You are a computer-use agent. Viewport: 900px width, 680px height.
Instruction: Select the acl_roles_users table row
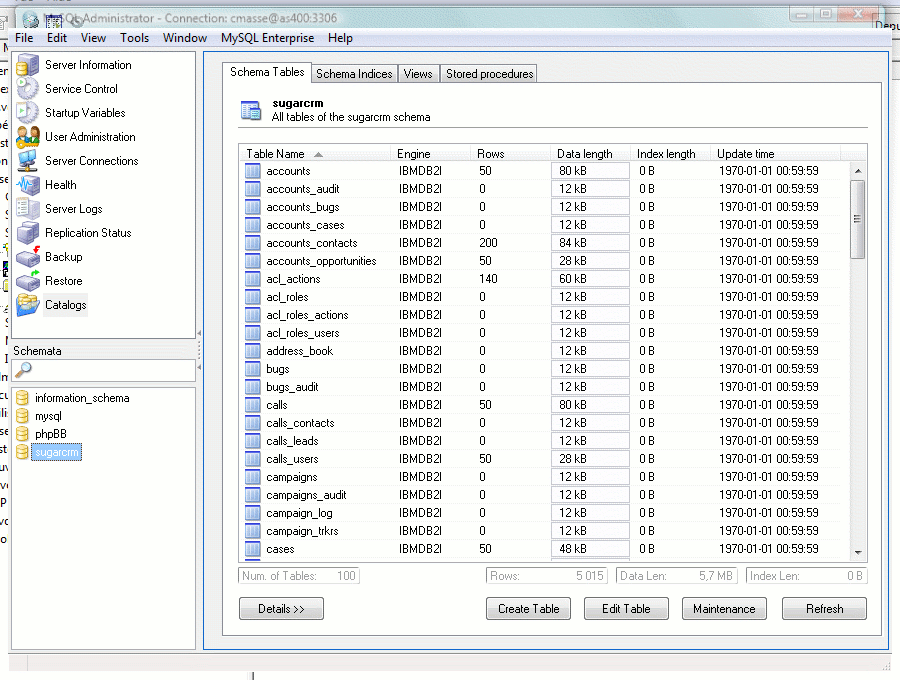click(x=544, y=333)
